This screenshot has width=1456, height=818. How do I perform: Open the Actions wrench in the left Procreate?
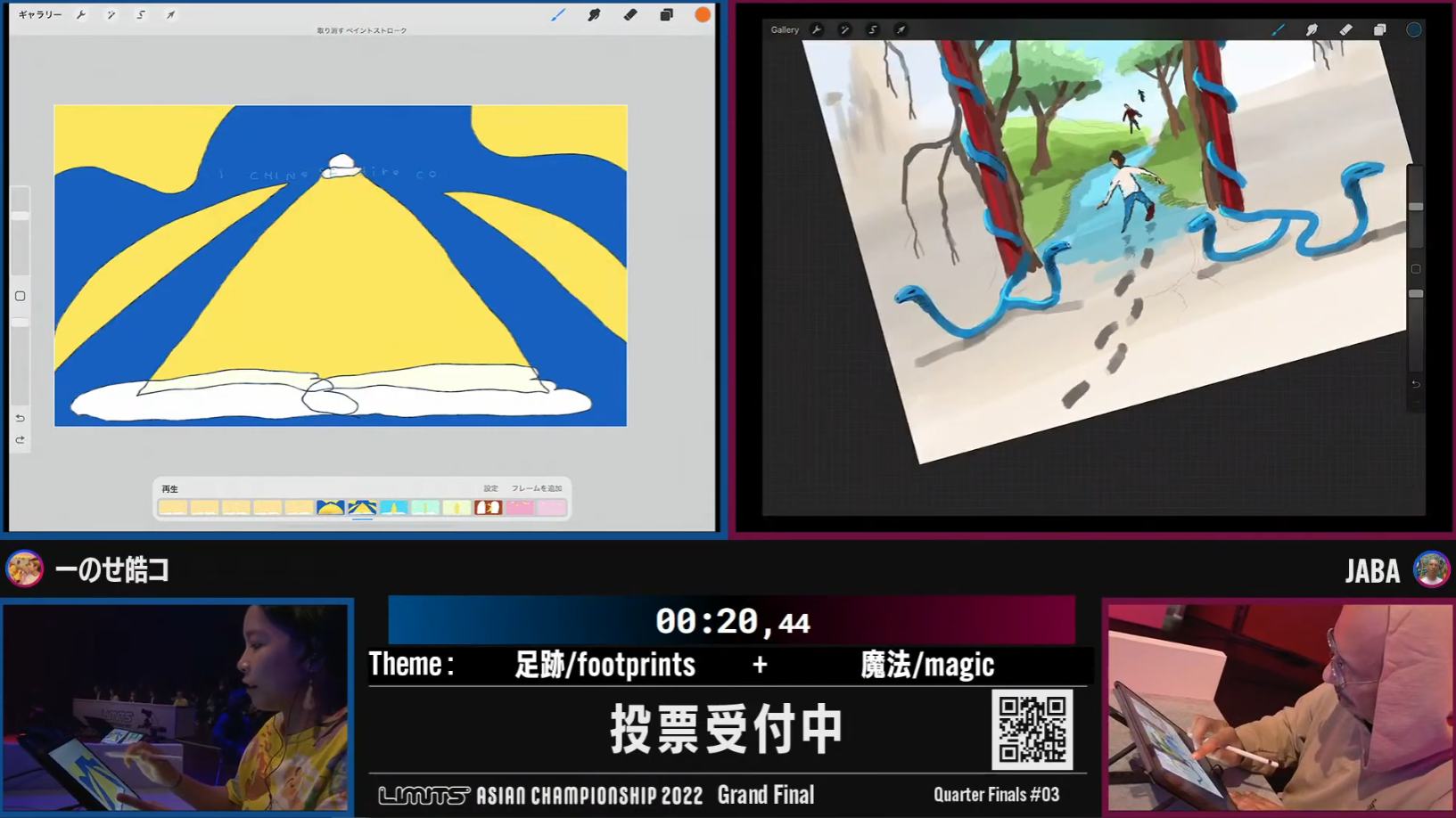coord(81,15)
